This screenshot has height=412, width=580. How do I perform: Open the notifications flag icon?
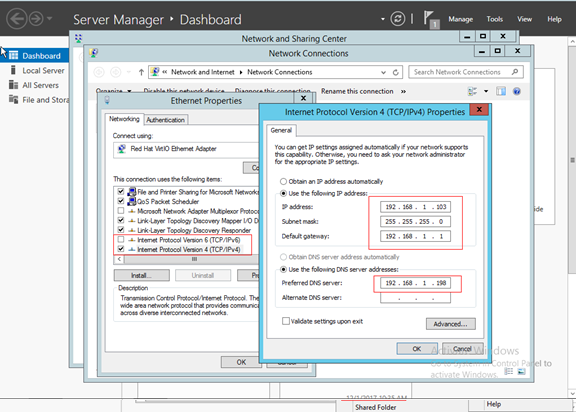(430, 19)
